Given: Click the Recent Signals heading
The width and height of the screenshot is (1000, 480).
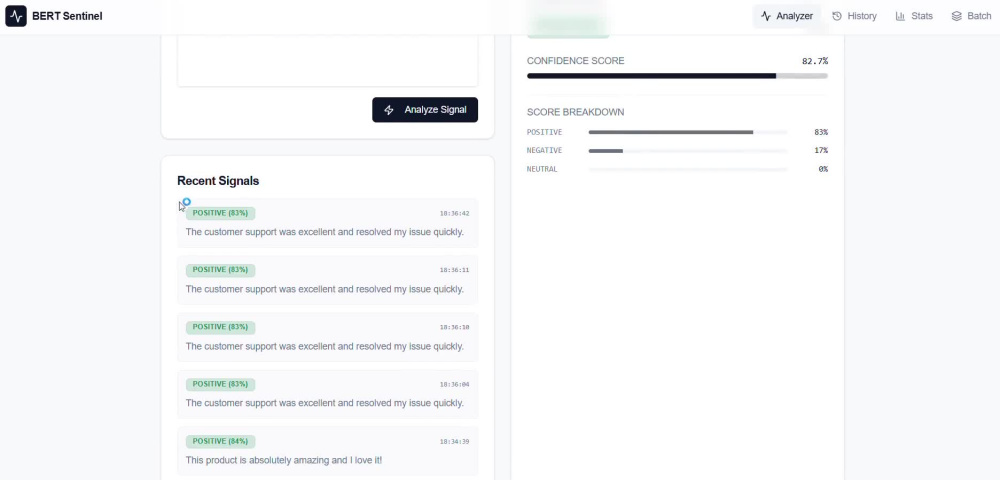Looking at the screenshot, I should coord(218,181).
